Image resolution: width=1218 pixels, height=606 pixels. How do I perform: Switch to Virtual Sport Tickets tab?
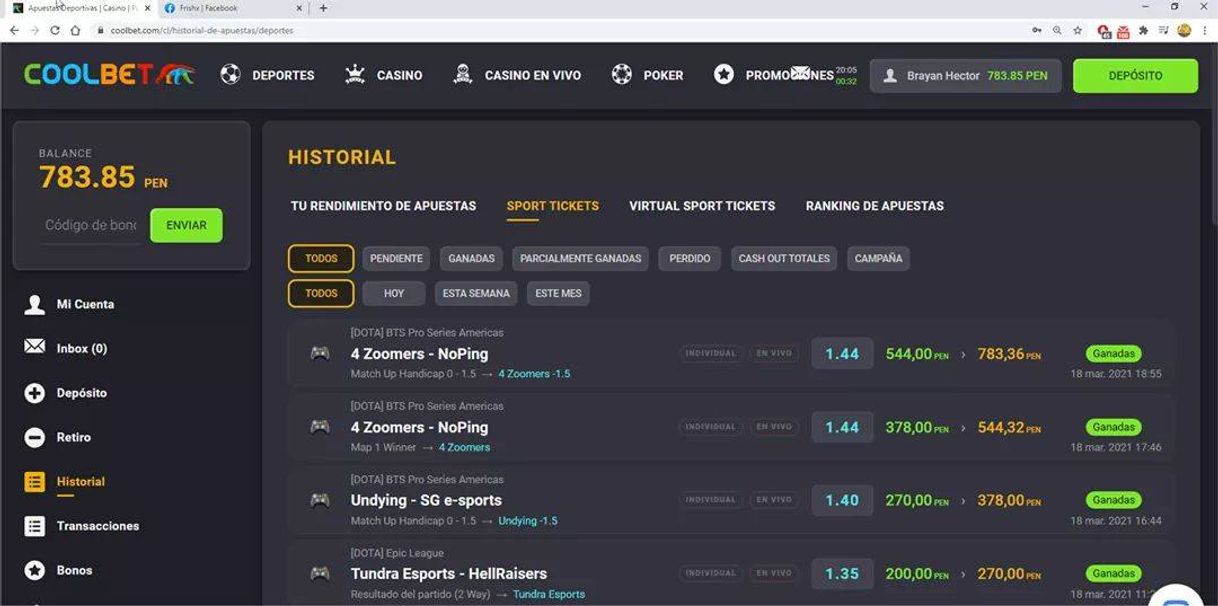pyautogui.click(x=702, y=206)
